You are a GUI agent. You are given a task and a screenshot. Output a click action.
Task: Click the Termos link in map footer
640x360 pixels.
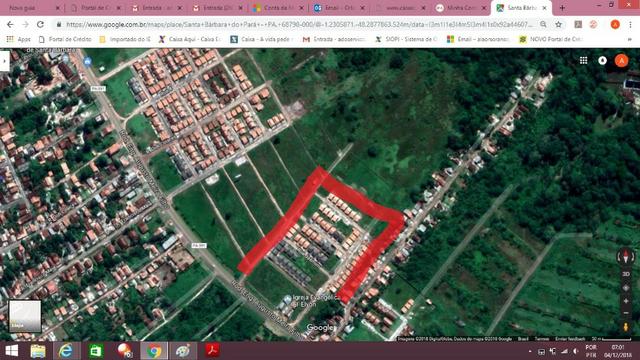pyautogui.click(x=542, y=339)
